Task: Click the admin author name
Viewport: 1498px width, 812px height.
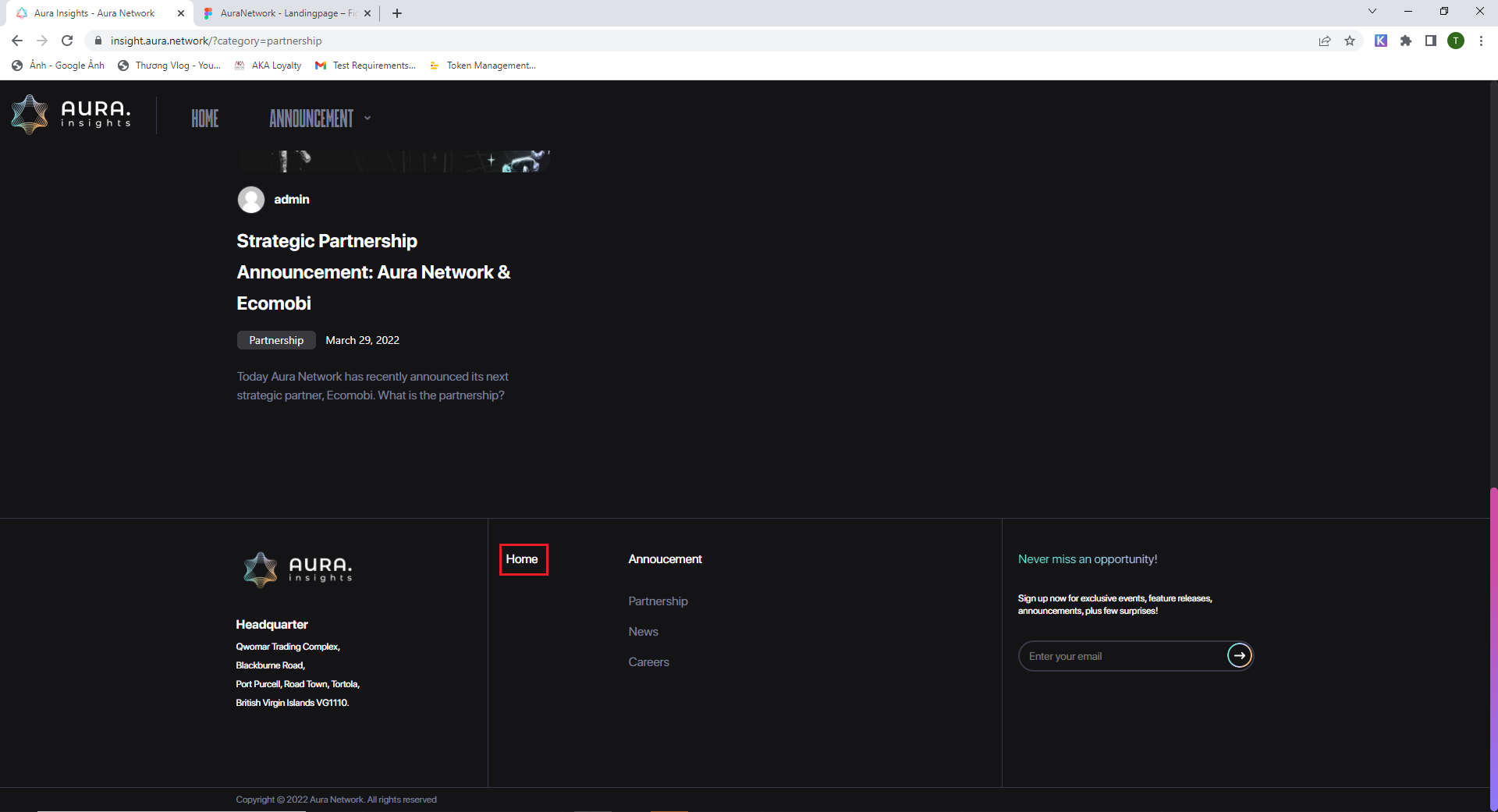Action: click(292, 200)
